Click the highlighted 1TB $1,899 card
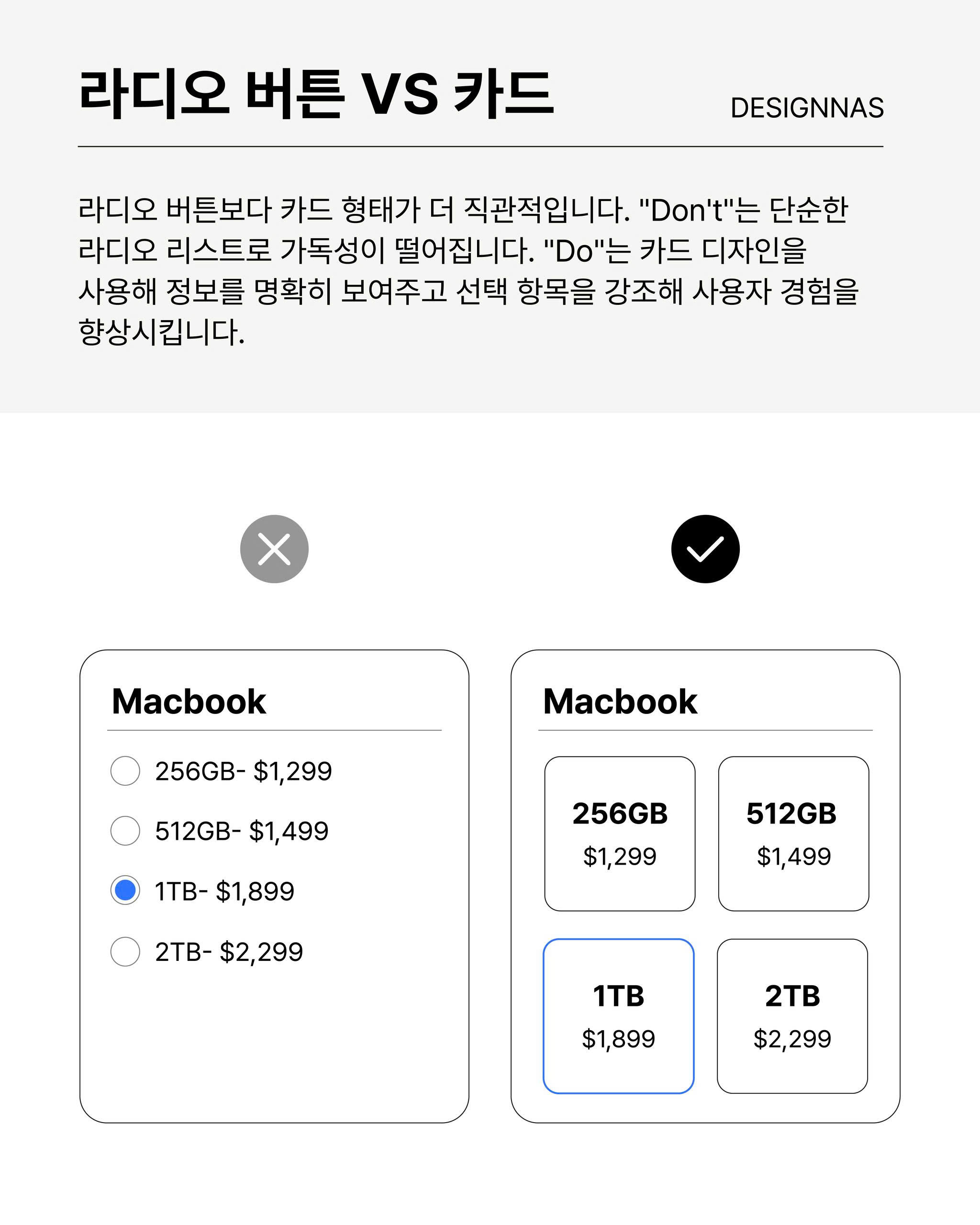This screenshot has width=980, height=1225. click(619, 1016)
